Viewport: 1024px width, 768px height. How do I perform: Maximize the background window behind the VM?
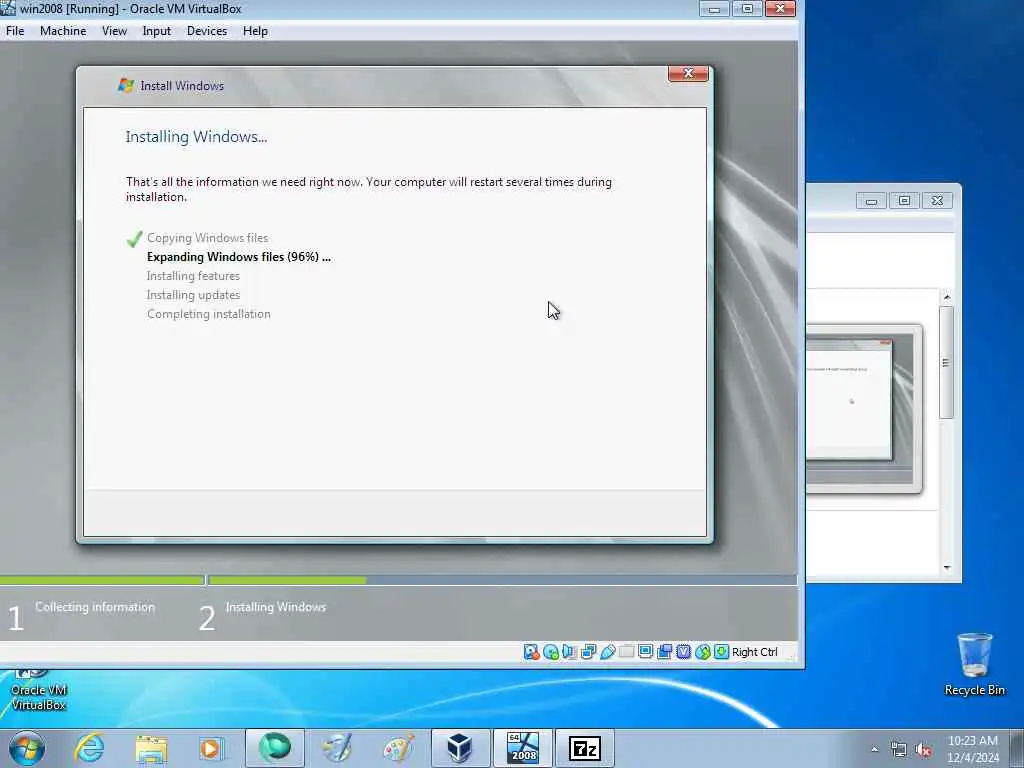[904, 200]
